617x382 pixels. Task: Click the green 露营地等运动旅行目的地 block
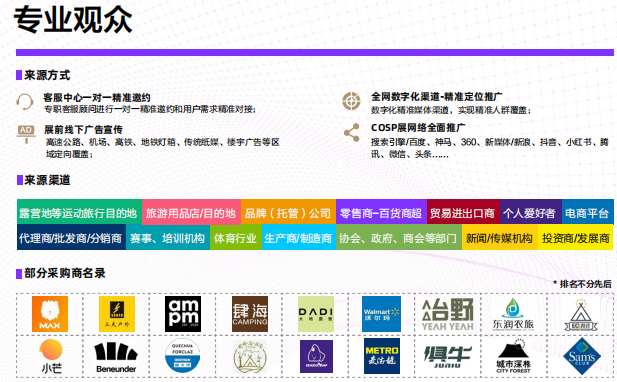point(79,213)
